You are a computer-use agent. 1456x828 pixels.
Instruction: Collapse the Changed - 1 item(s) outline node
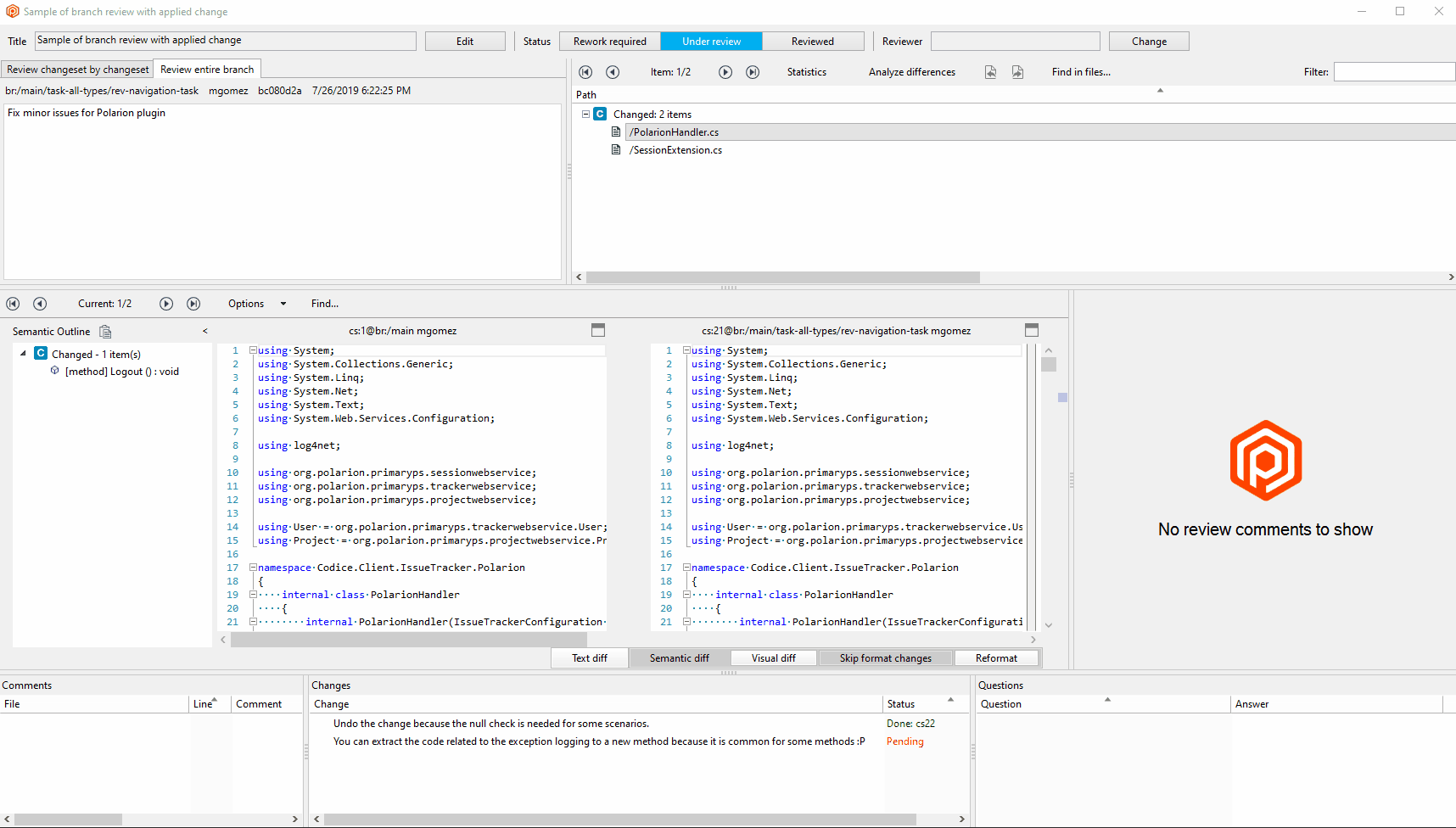pyautogui.click(x=23, y=354)
